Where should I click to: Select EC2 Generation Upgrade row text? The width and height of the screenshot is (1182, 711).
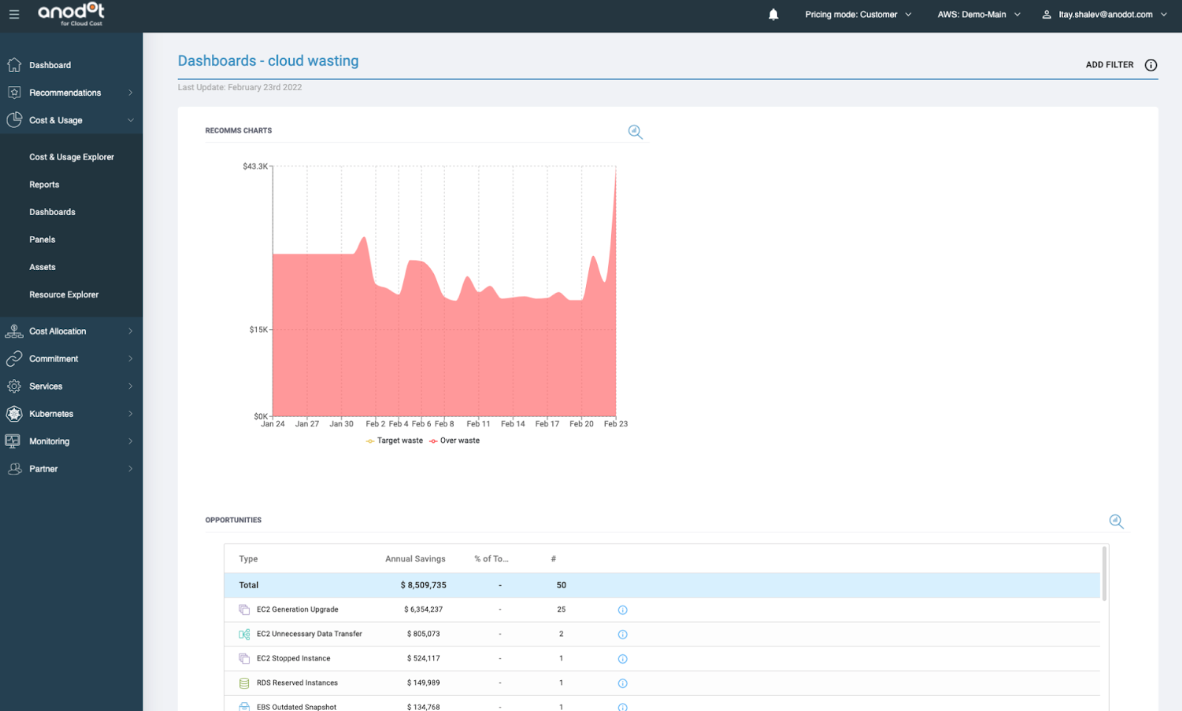[297, 609]
